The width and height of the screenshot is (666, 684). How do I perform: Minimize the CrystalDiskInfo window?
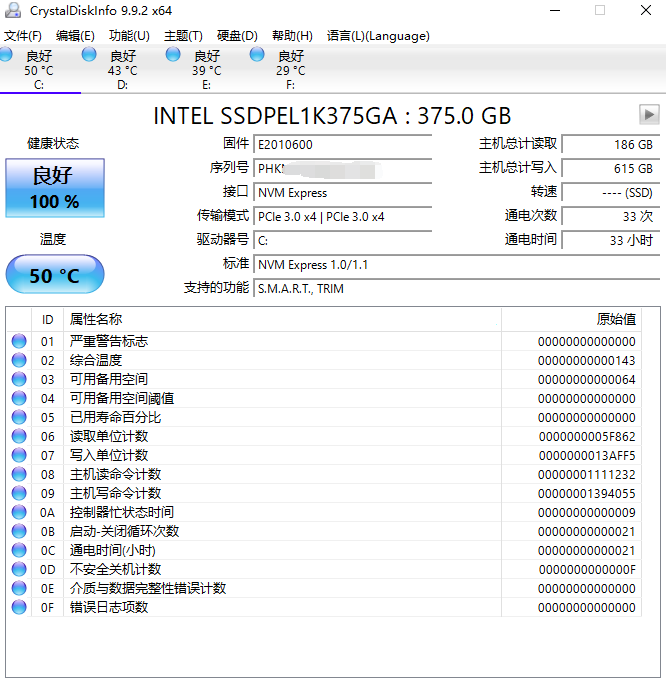(x=555, y=10)
